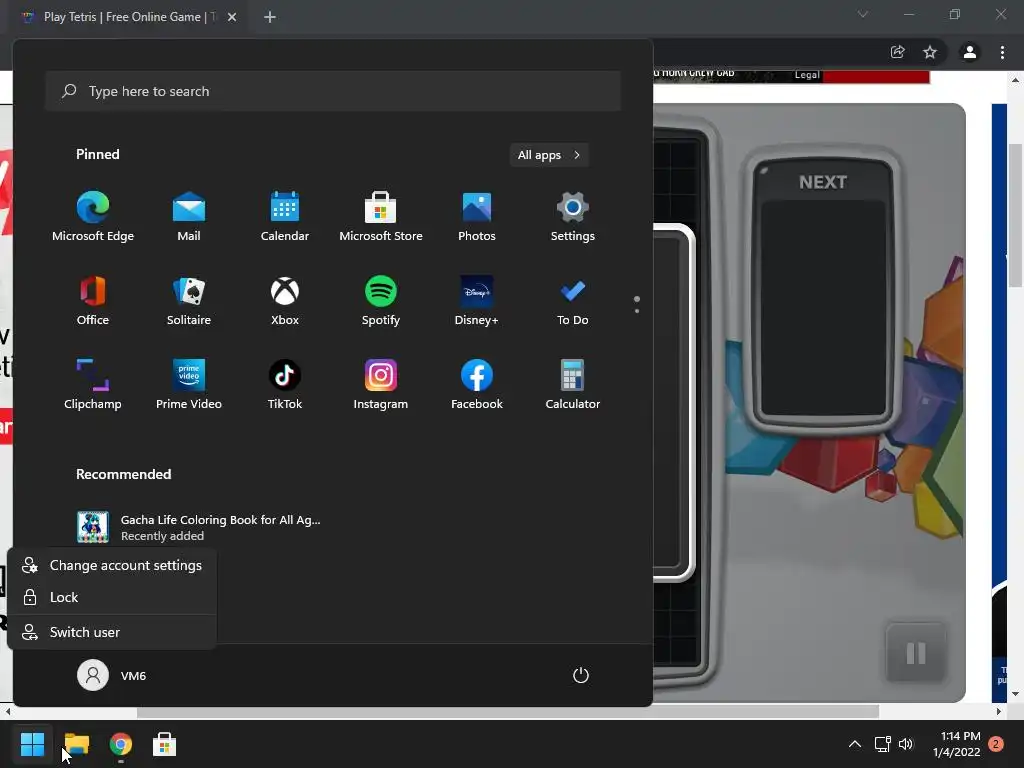Go to next page of pinned apps
1024x768 pixels.
[637, 311]
